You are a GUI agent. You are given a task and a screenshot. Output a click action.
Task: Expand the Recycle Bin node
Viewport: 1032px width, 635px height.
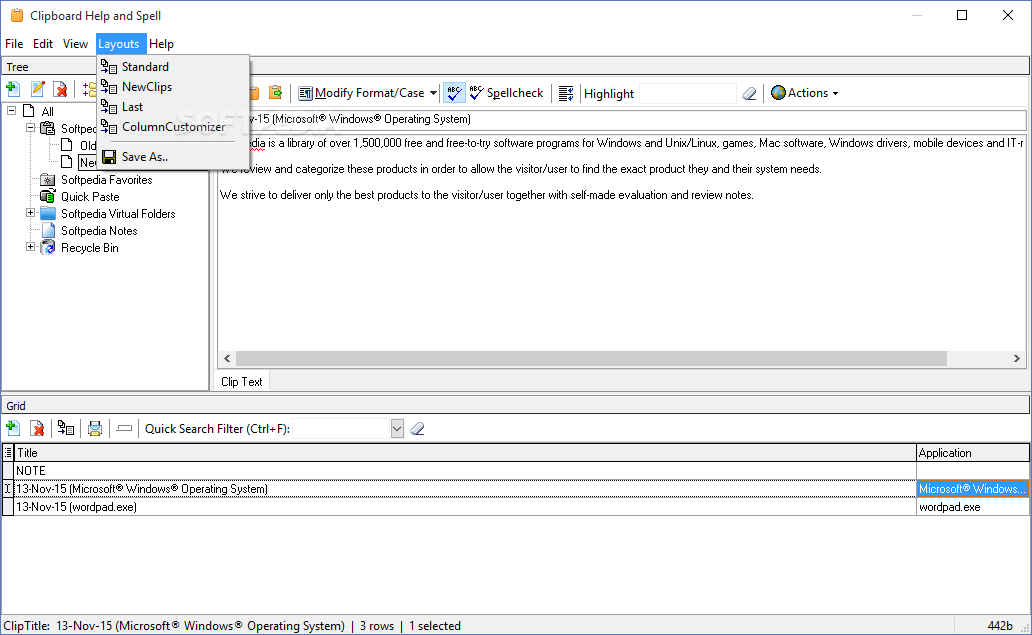(x=30, y=247)
